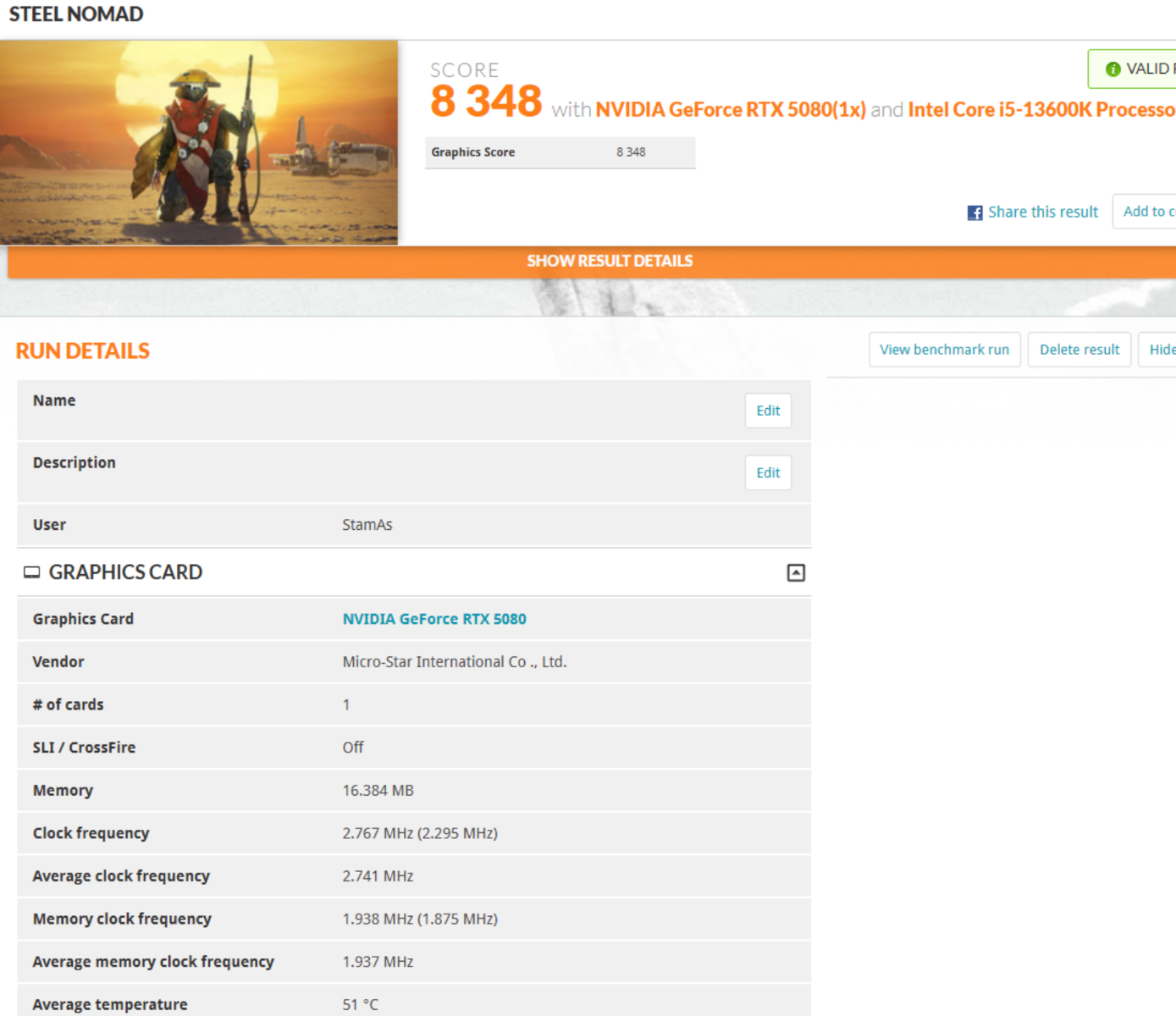Click the monitor icon beside GRAPHICS CARD
Screen dimensions: 1176x1016
tap(31, 572)
